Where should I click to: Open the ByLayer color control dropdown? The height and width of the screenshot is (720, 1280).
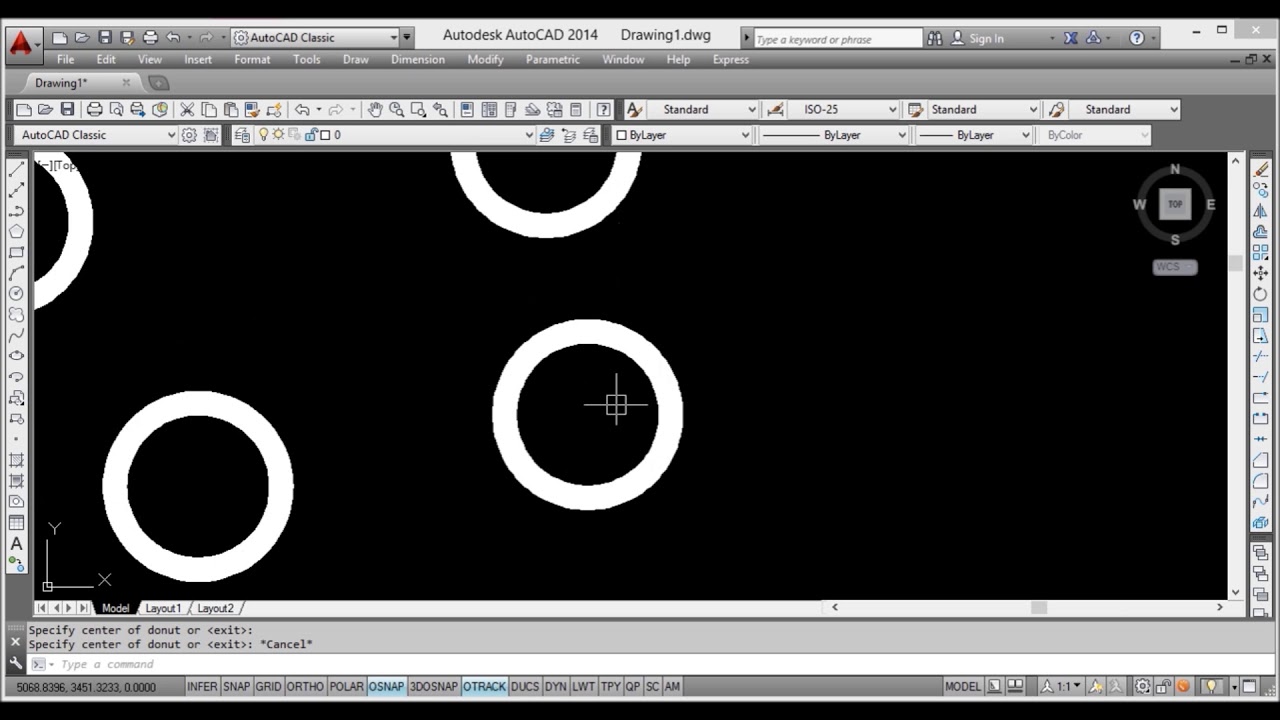pyautogui.click(x=681, y=135)
